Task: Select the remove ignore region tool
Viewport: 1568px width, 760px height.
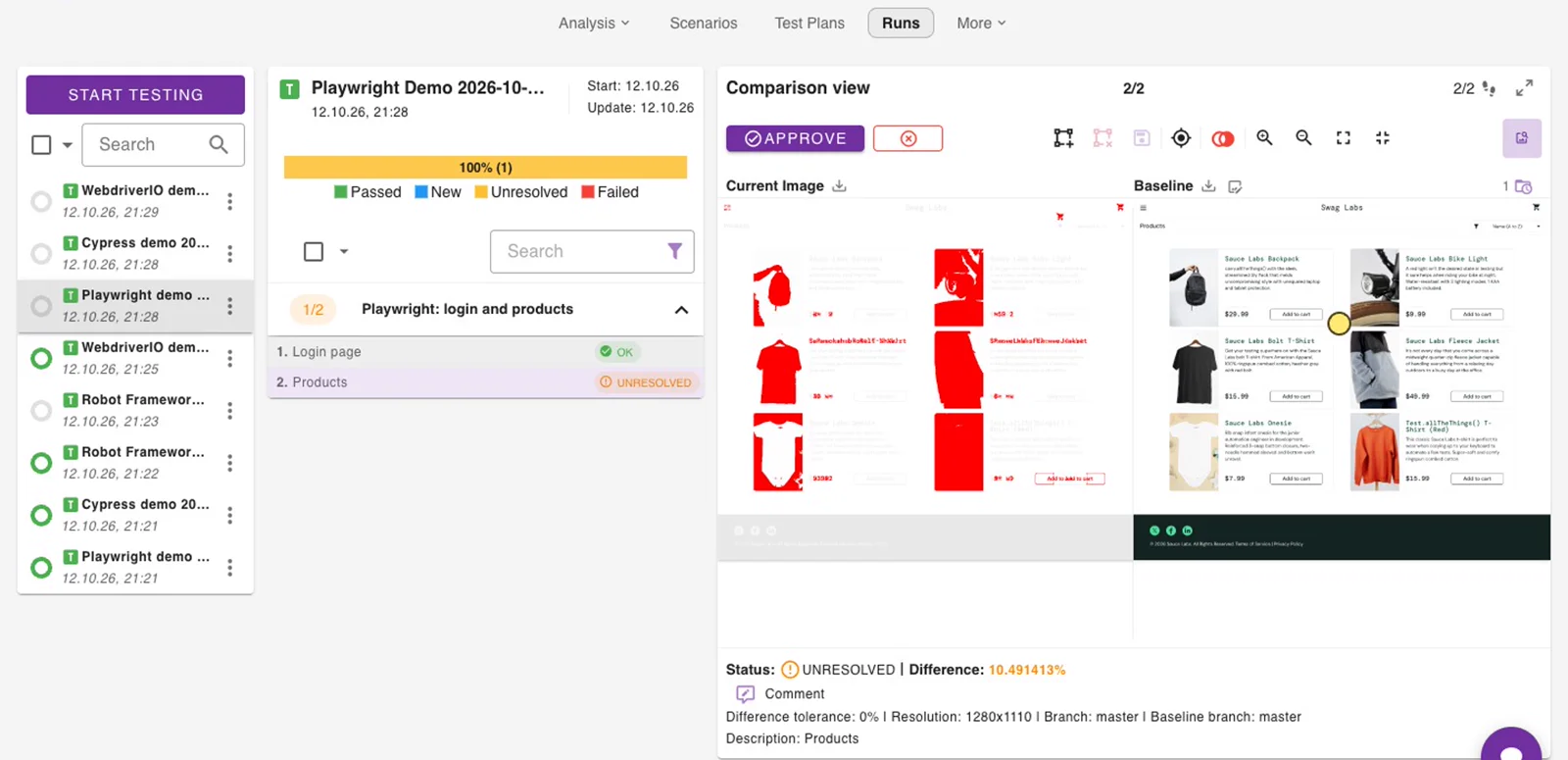Action: (x=1102, y=138)
